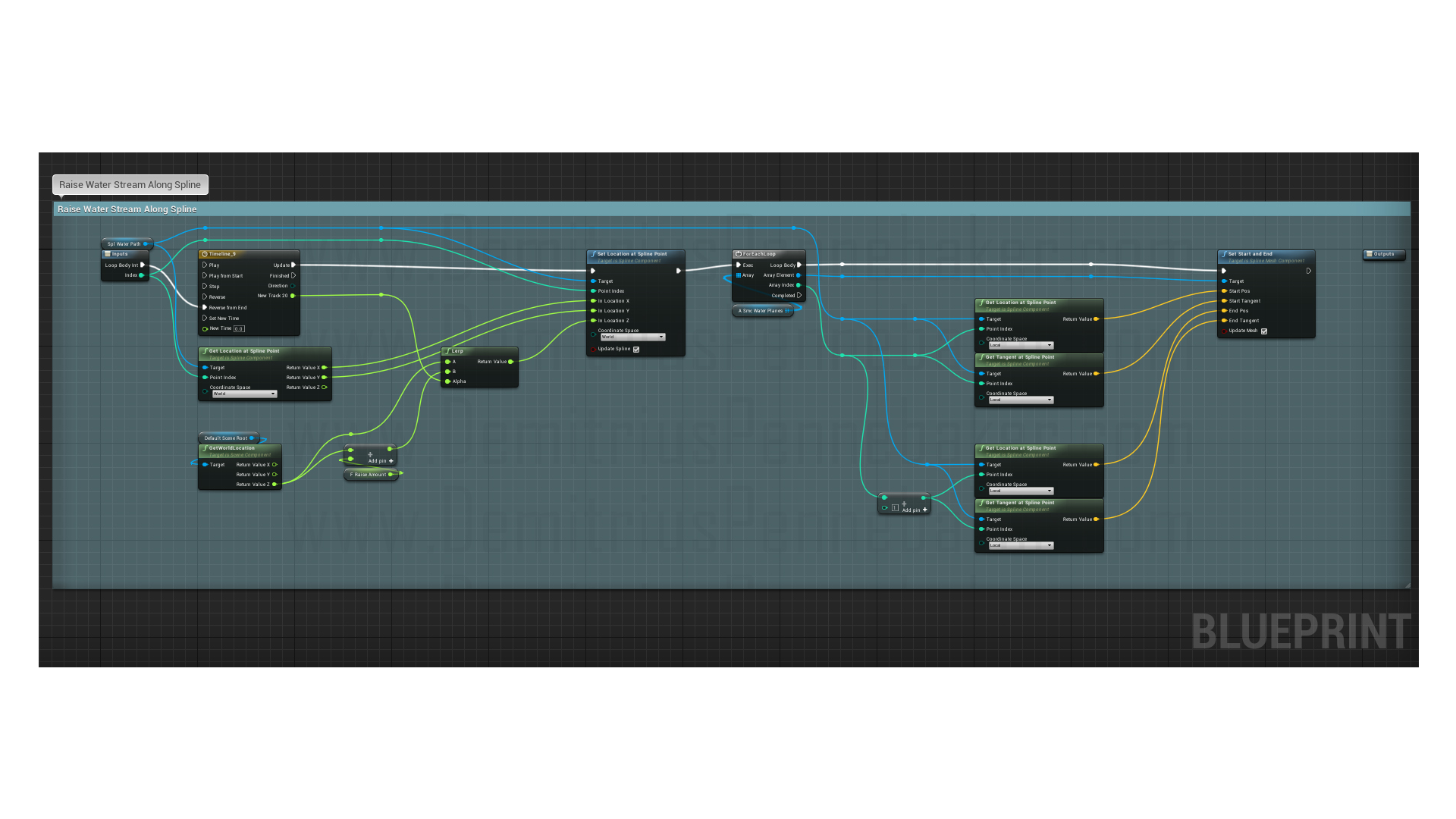Screen dimensions: 1456x819
Task: Open Coordinate Space dropdown beside Return Value Z
Action: point(244,394)
